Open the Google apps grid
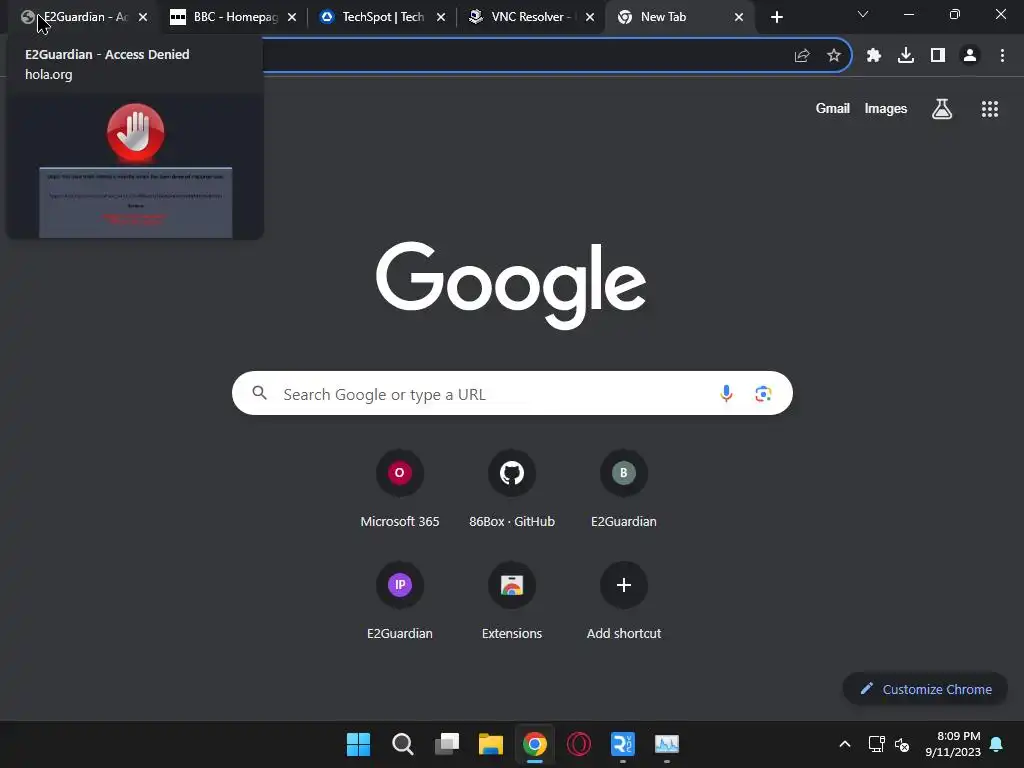The width and height of the screenshot is (1024, 768). 989,109
